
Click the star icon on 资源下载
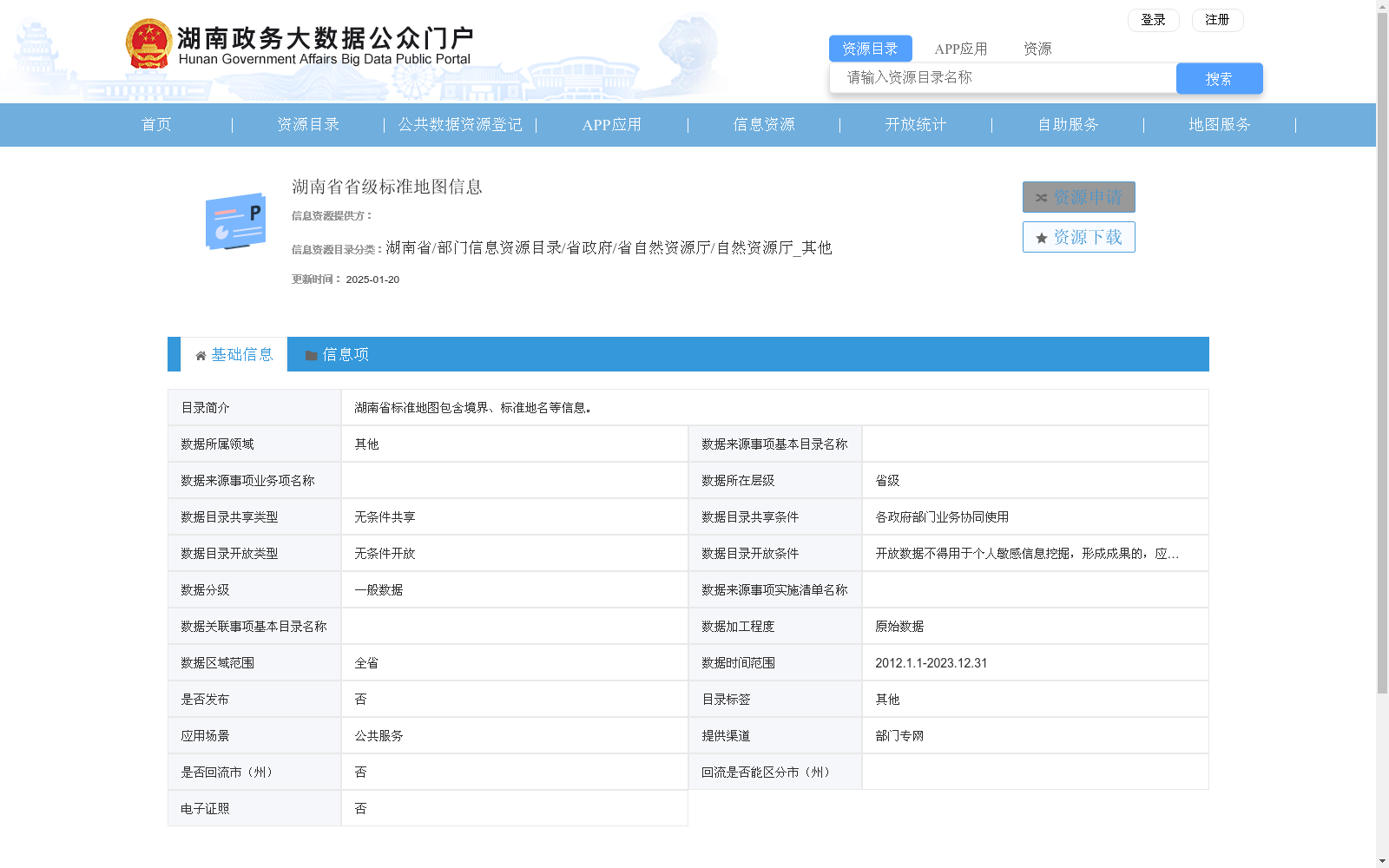[x=1042, y=238]
